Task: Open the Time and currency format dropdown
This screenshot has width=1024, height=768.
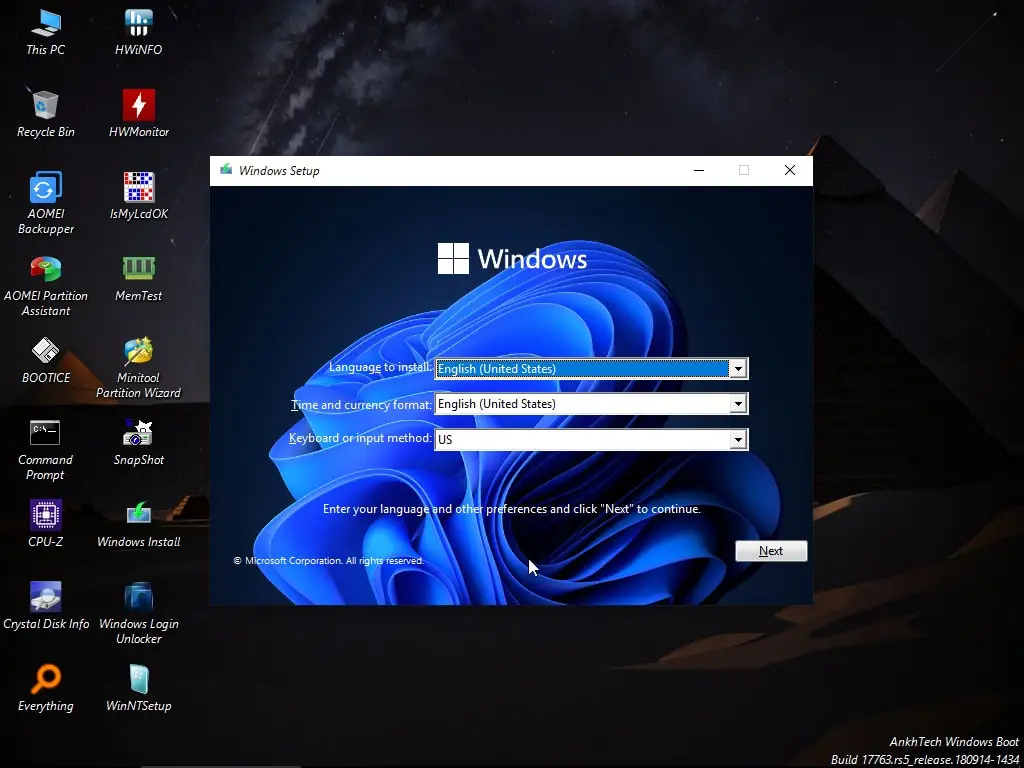Action: point(738,404)
